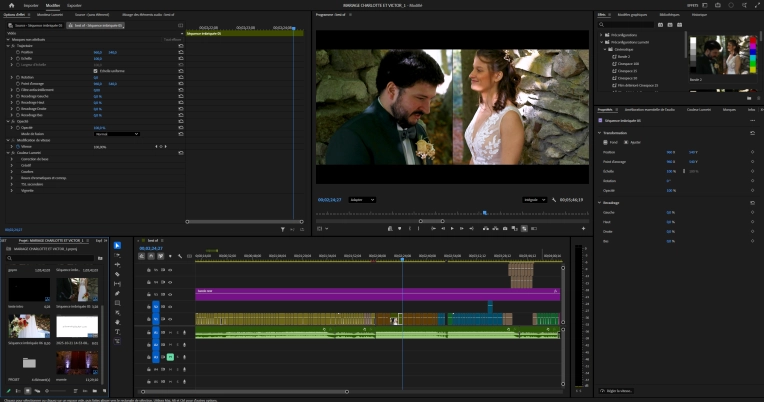Play the sequence in Program monitor
The image size is (764, 402).
[452, 229]
